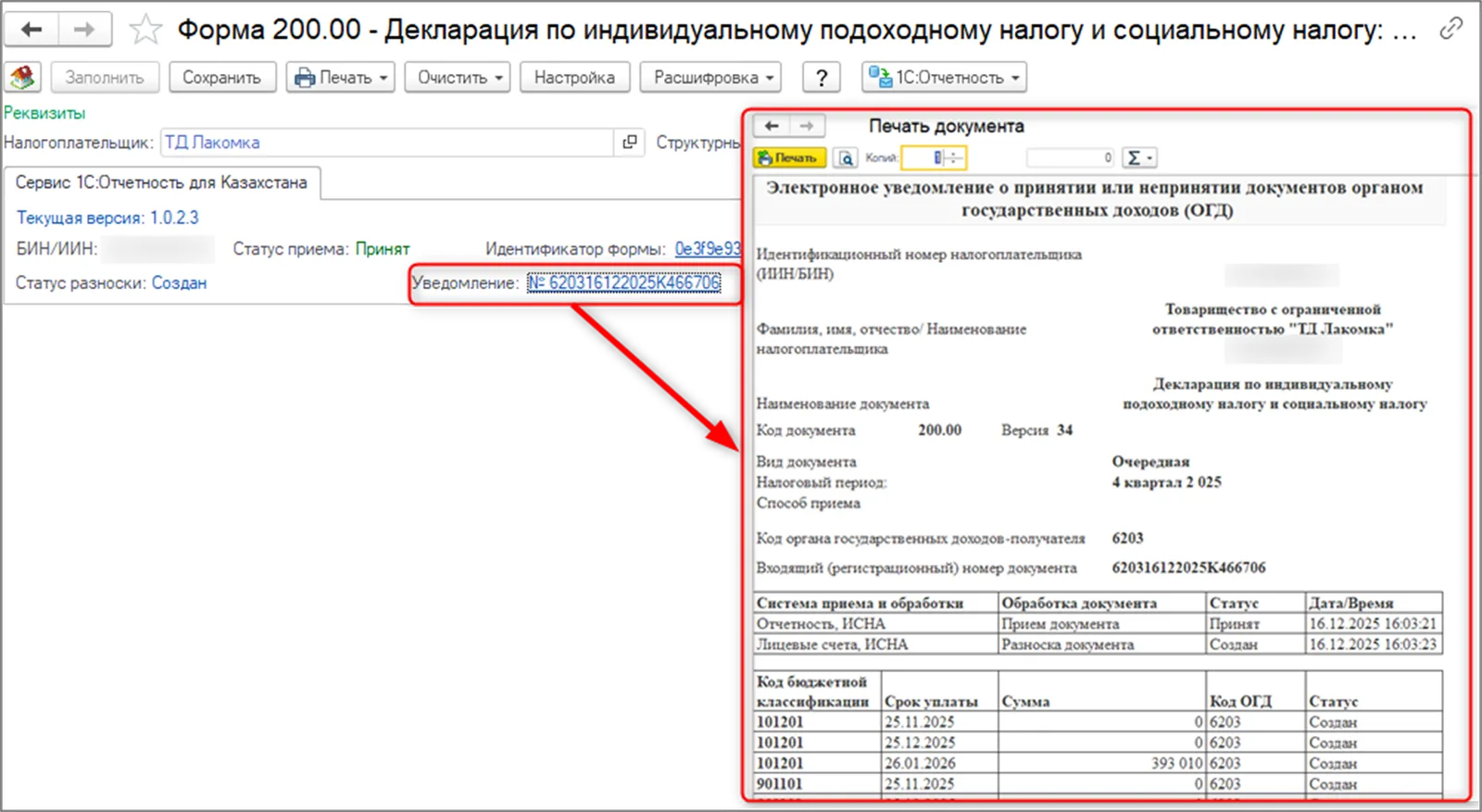This screenshot has width=1482, height=812.
Task: Select the cell Отчетность, ИСНА
Action: (x=875, y=624)
